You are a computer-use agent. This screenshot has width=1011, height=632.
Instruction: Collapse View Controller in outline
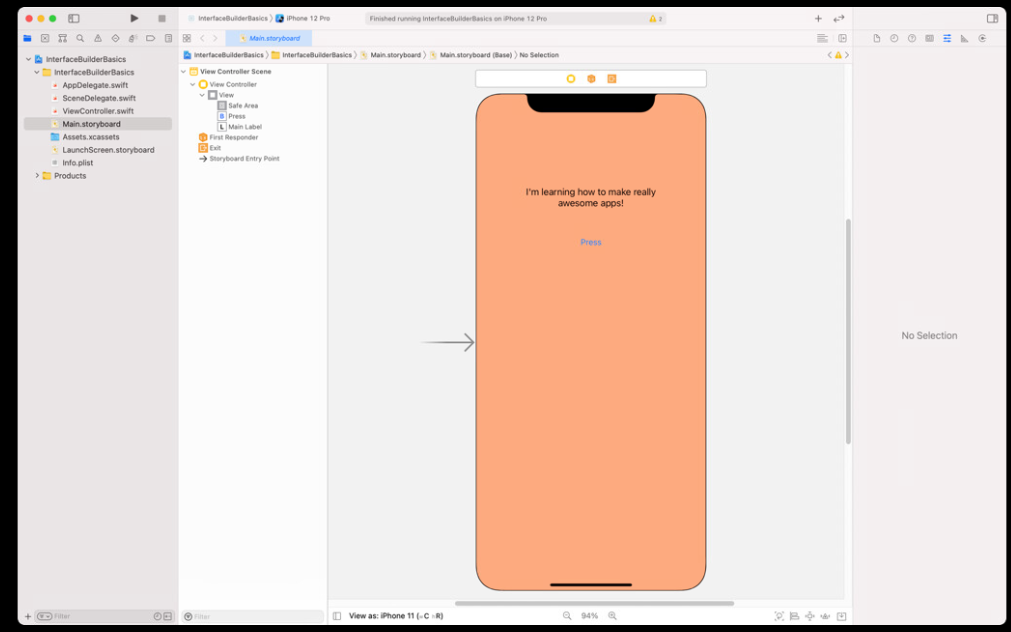[x=193, y=84]
